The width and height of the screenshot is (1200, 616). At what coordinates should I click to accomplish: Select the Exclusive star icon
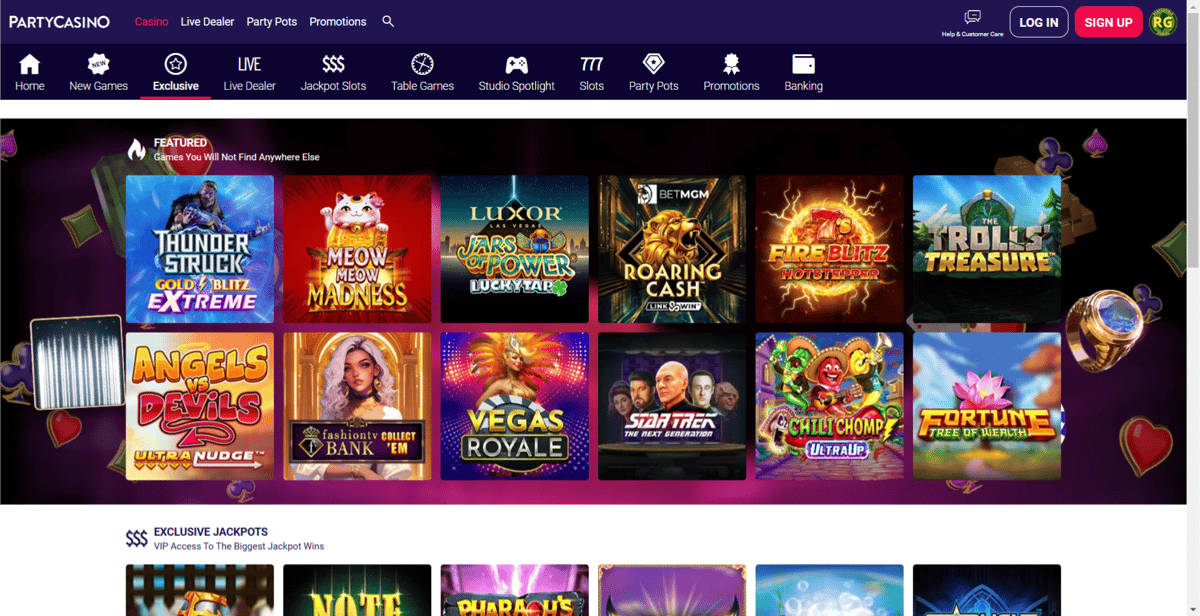click(176, 64)
